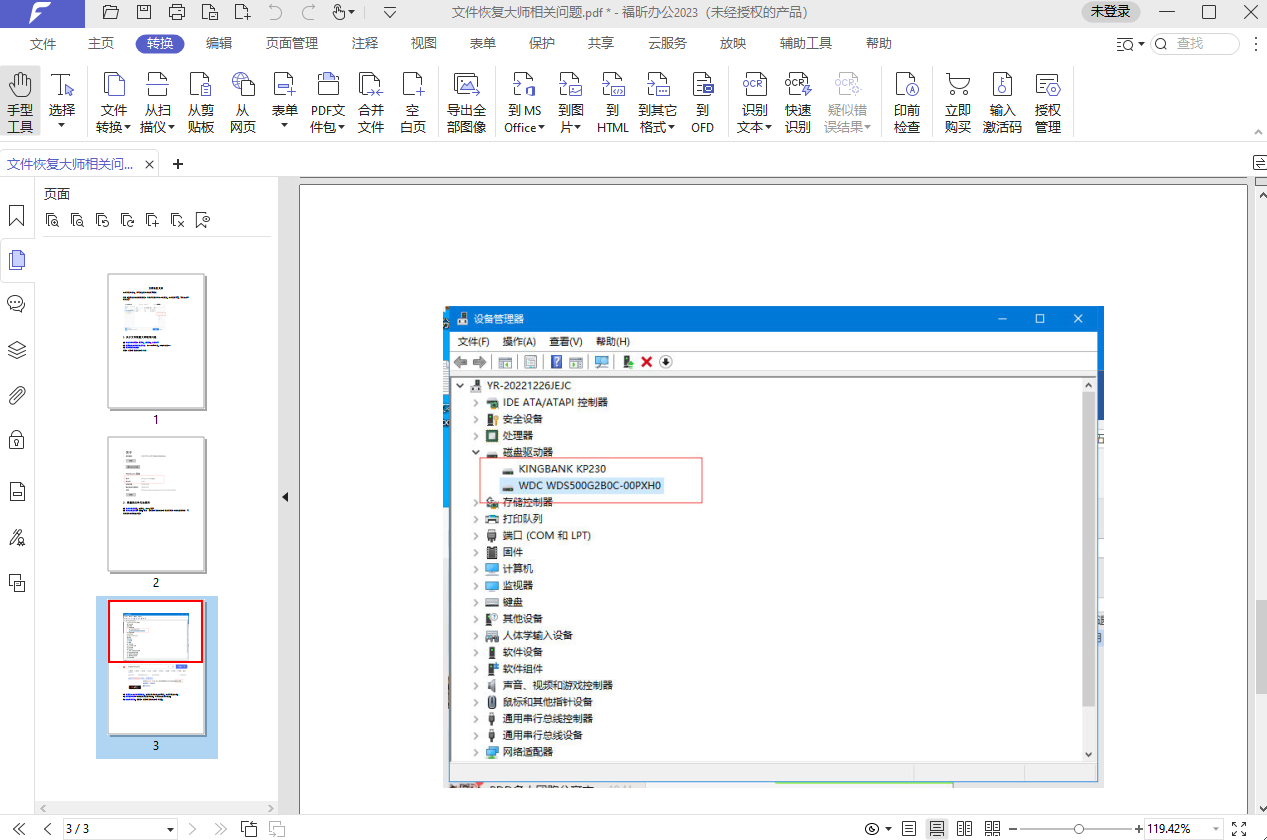This screenshot has height=840, width=1267.
Task: Create PDF with 从剪贴板
Action: pyautogui.click(x=201, y=102)
